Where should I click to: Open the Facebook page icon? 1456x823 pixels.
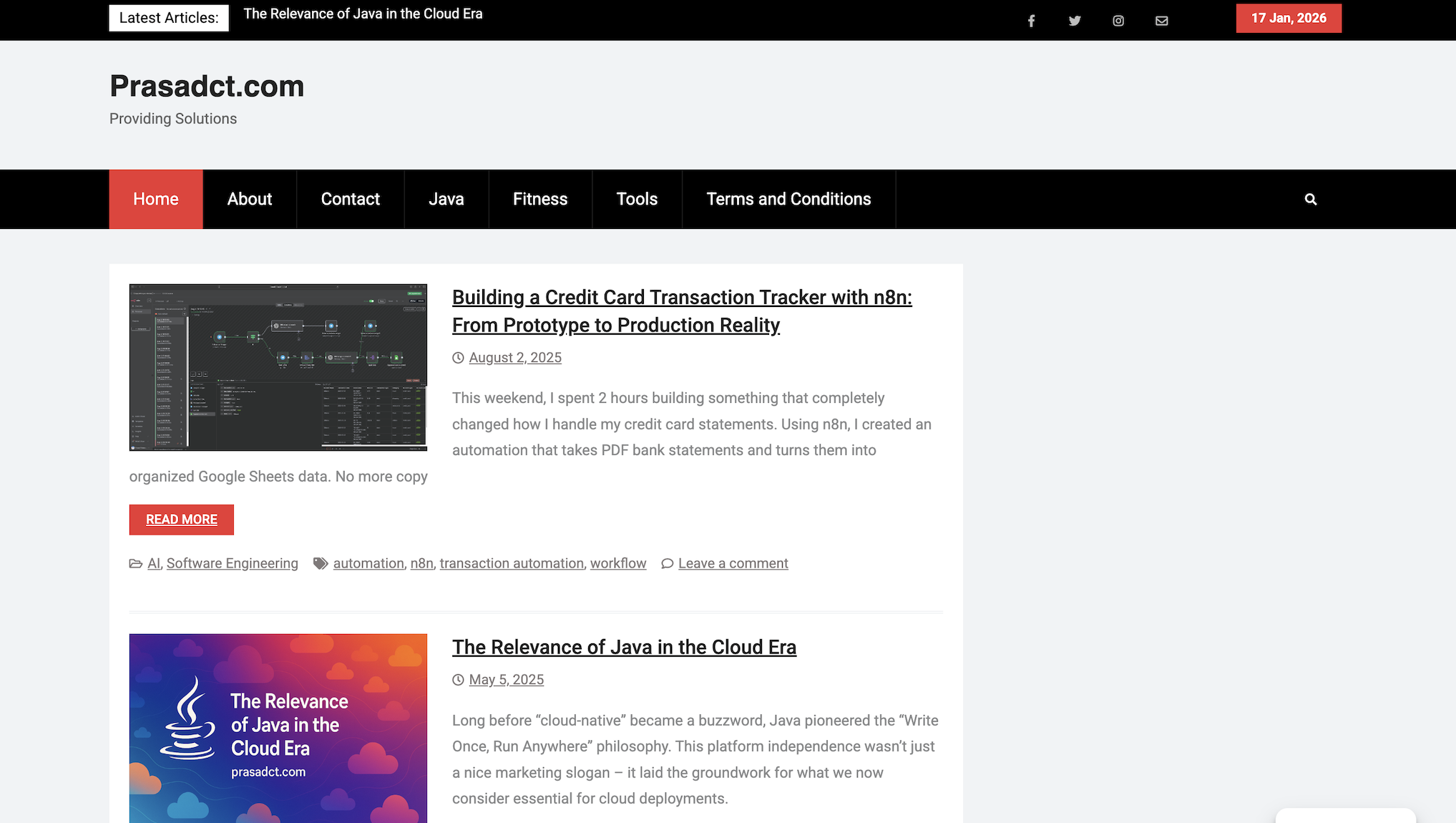click(1031, 20)
